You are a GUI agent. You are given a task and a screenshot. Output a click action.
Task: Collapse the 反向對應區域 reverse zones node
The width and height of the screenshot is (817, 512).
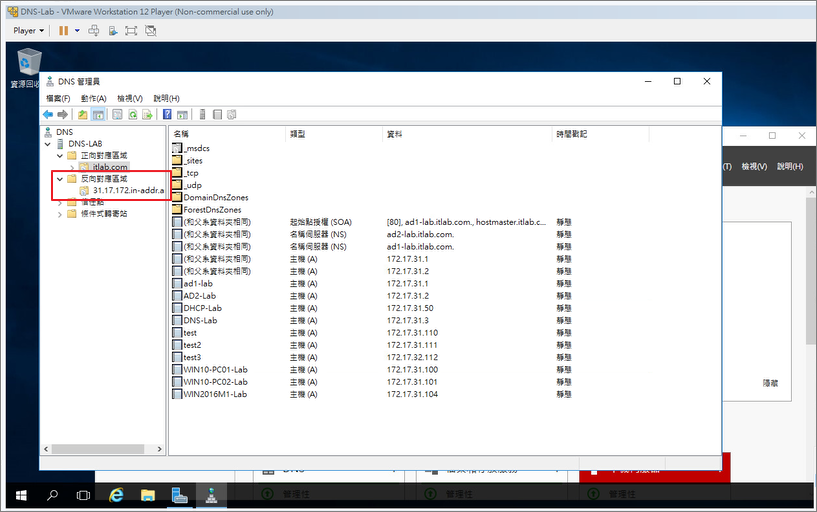coord(59,179)
